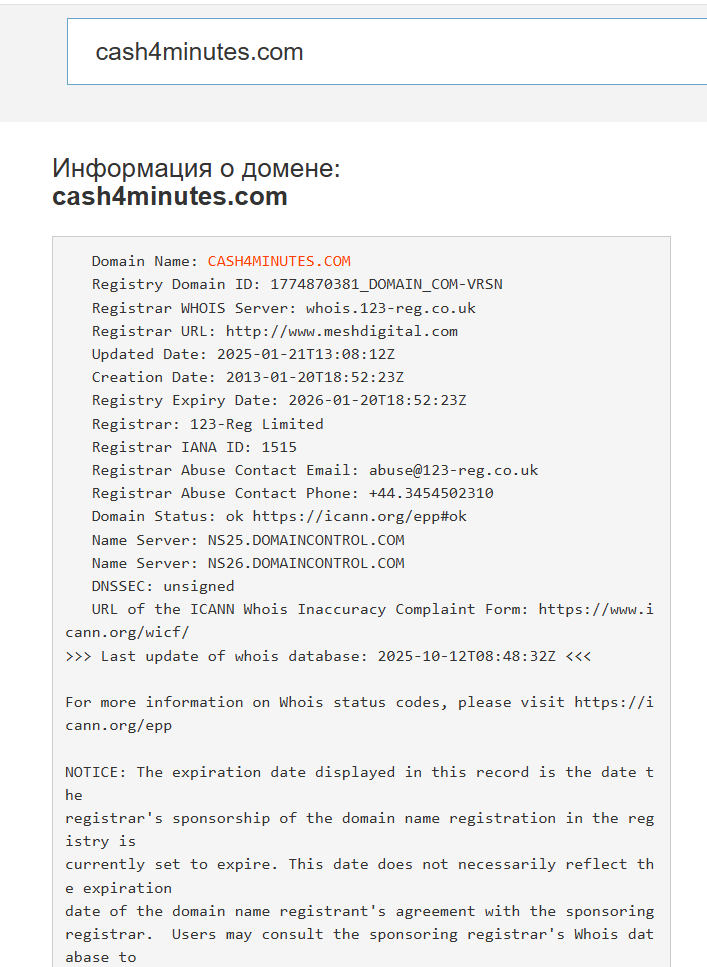Click the "Информация о домене:" heading
This screenshot has width=707, height=967.
196,168
